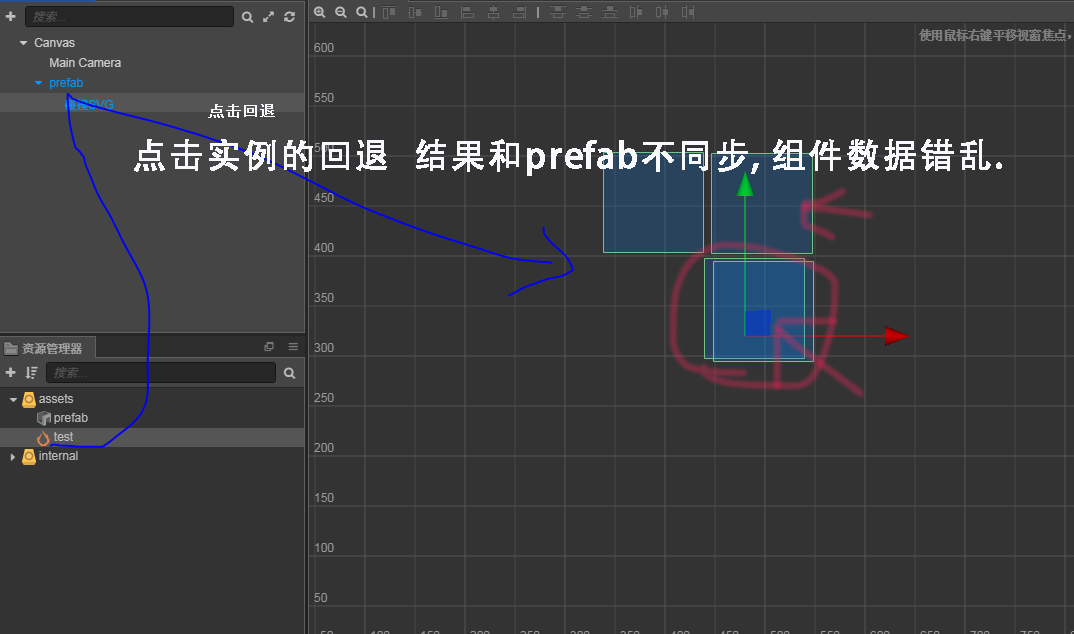
Task: Open the assets panel hamburger menu
Action: tap(293, 346)
